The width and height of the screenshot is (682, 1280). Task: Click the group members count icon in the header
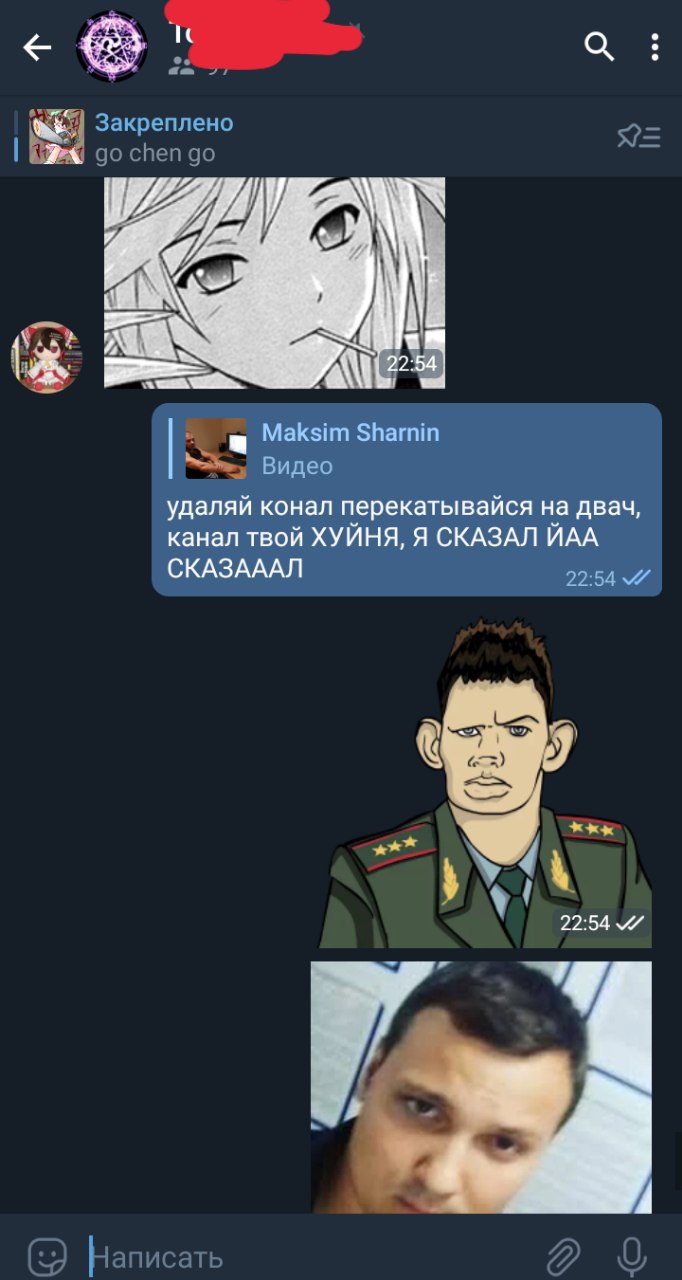tap(182, 67)
